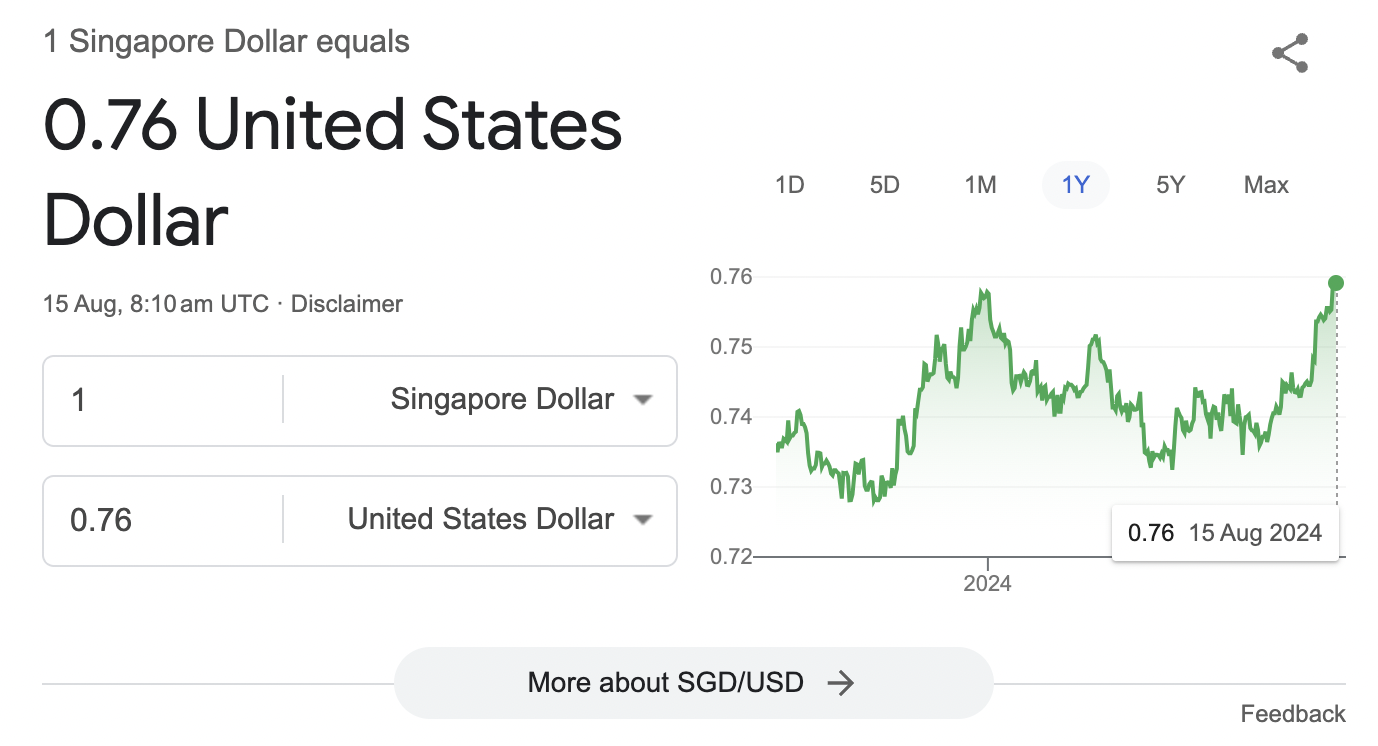Click the Disclaimer link
The height and width of the screenshot is (746, 1378).
(346, 303)
